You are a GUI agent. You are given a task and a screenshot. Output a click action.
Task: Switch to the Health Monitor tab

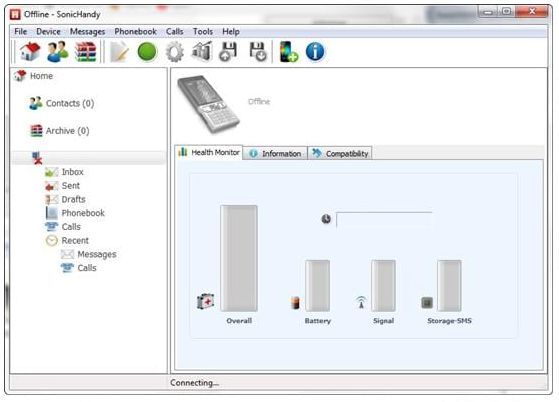tap(209, 152)
